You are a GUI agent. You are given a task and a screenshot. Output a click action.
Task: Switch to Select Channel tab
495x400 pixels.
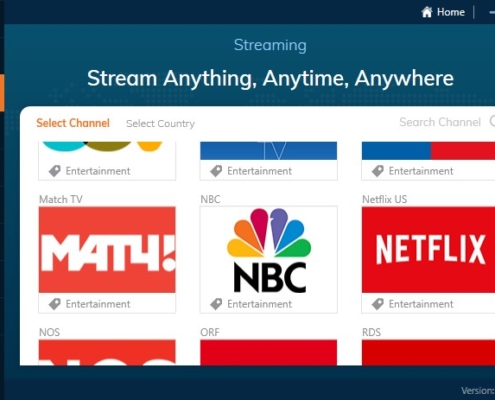point(73,123)
